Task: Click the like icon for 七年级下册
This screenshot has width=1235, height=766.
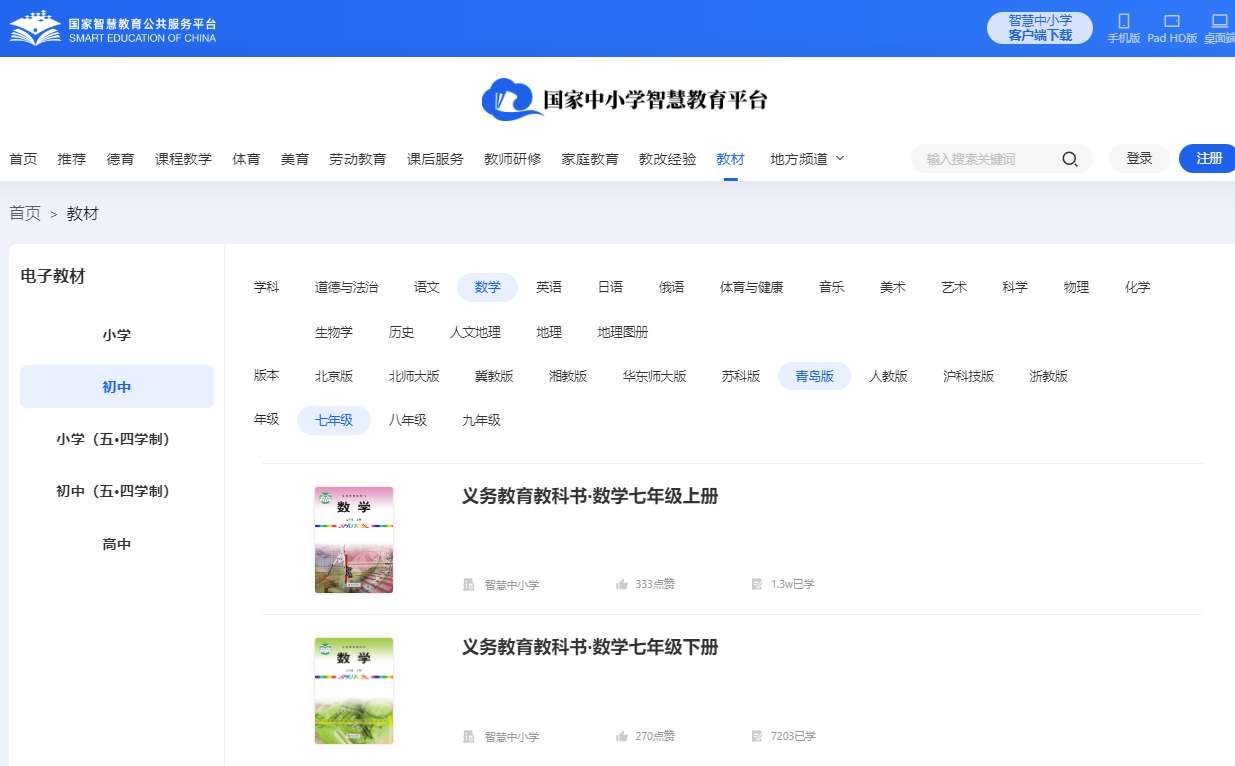Action: (622, 736)
